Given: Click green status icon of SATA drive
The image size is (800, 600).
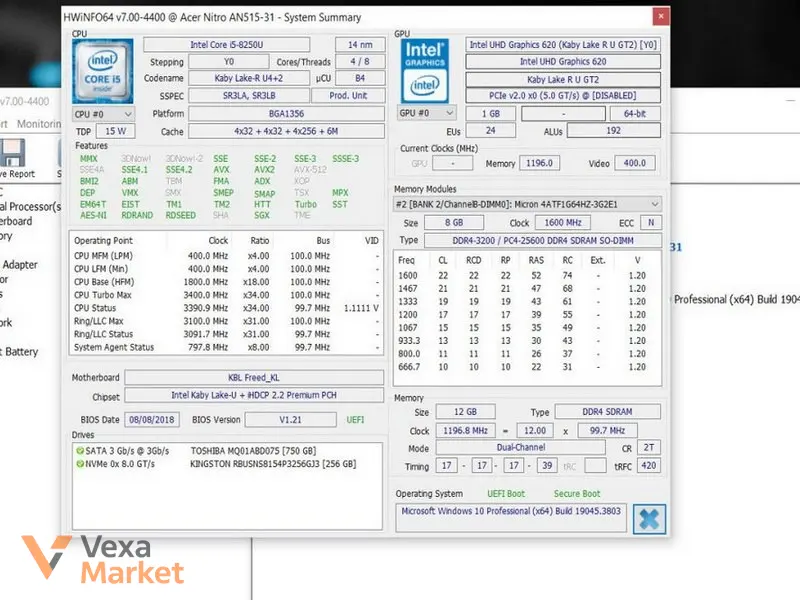Looking at the screenshot, I should (x=80, y=451).
